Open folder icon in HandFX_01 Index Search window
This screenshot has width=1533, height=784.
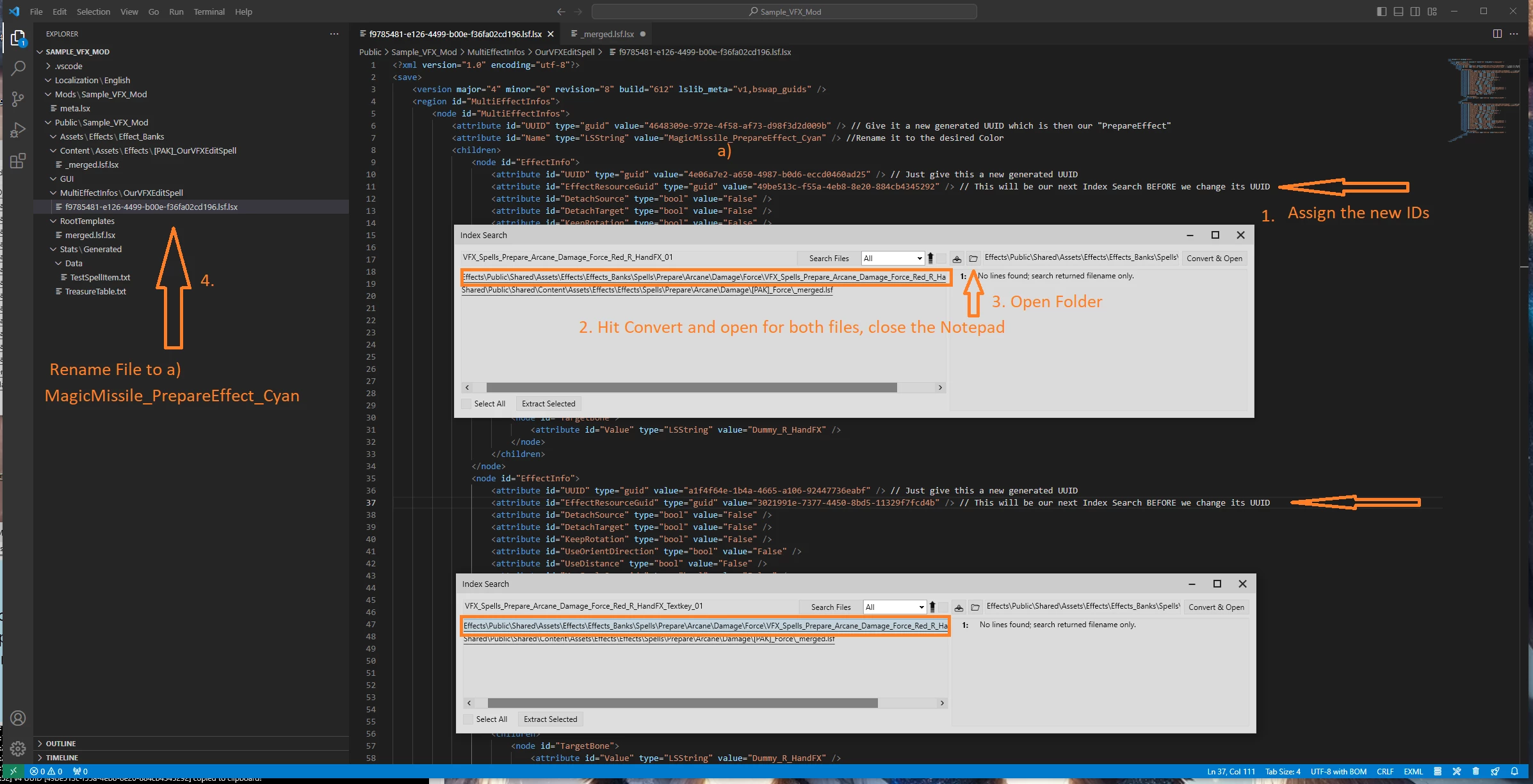coord(973,259)
